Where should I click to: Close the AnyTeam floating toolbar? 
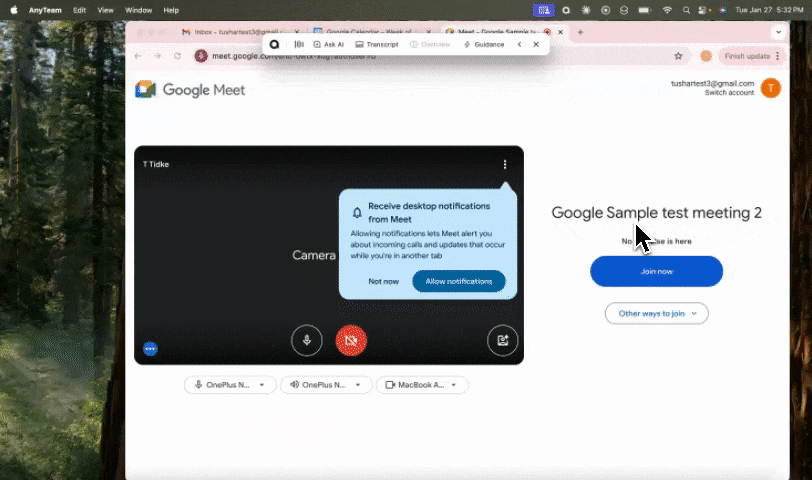coord(536,45)
